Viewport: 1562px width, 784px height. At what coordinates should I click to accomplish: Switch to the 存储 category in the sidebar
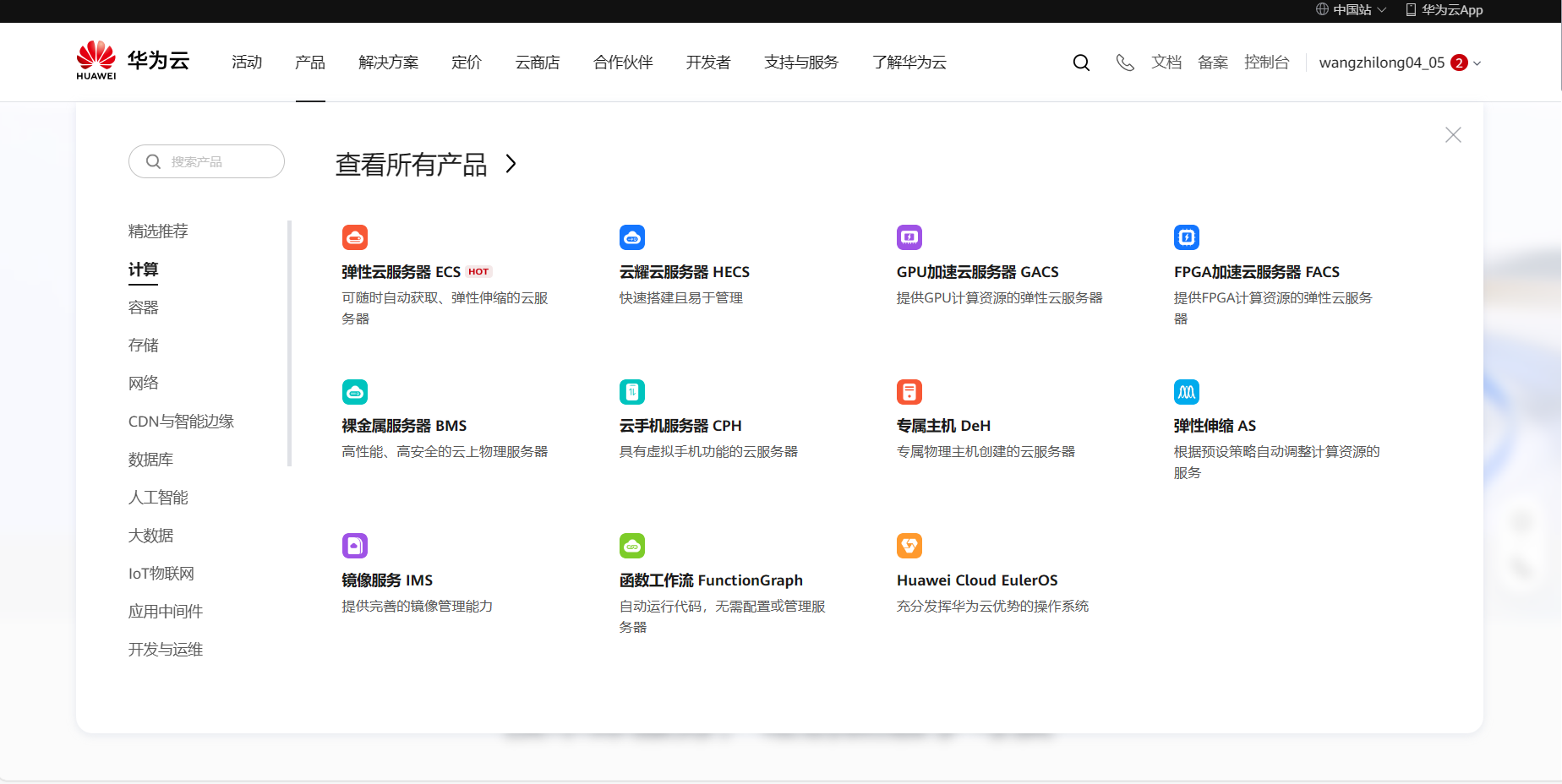[143, 345]
